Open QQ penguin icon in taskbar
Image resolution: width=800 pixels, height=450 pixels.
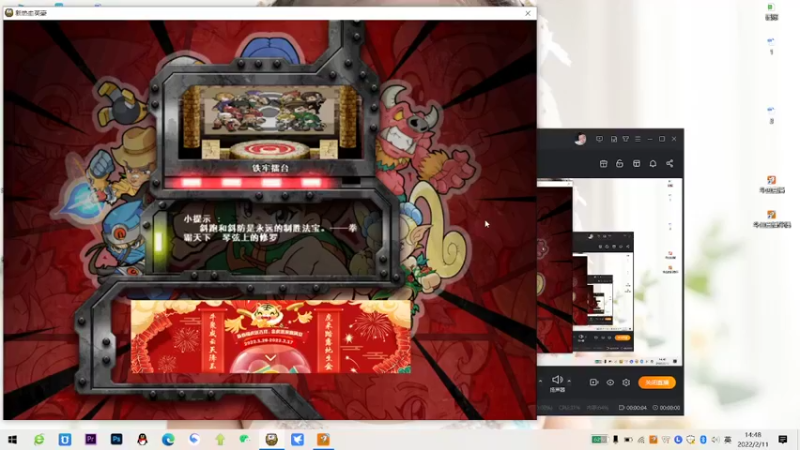click(142, 439)
